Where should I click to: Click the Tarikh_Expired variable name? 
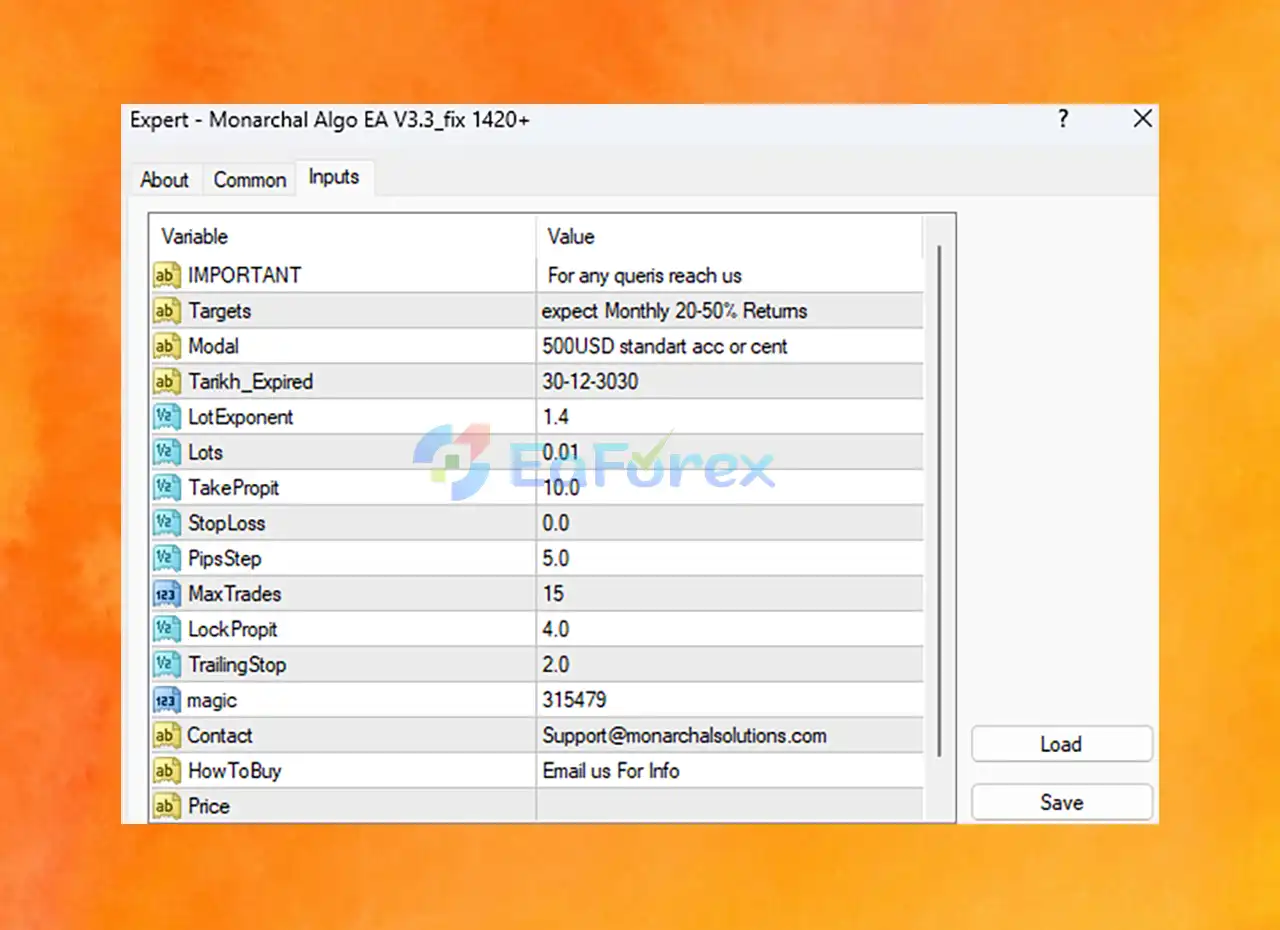pos(251,382)
